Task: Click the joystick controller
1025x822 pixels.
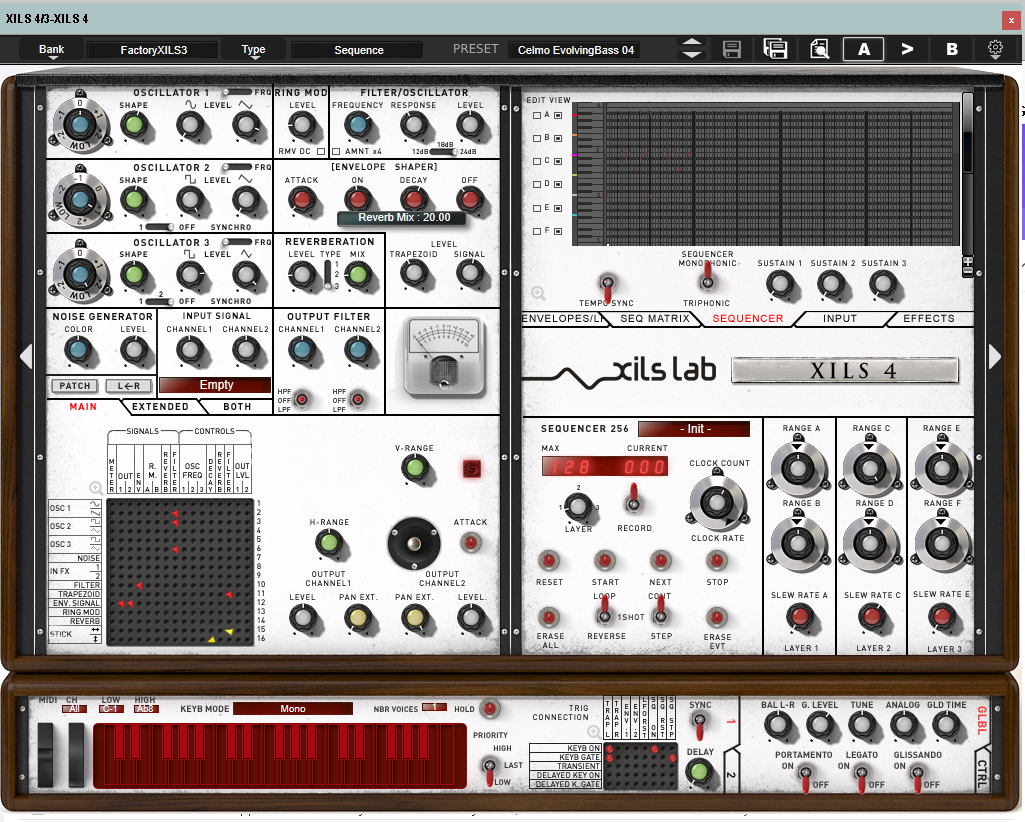Action: pos(414,543)
